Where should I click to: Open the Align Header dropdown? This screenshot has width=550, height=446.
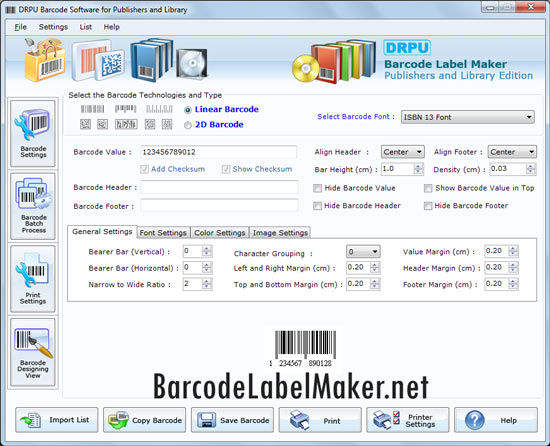tap(402, 152)
